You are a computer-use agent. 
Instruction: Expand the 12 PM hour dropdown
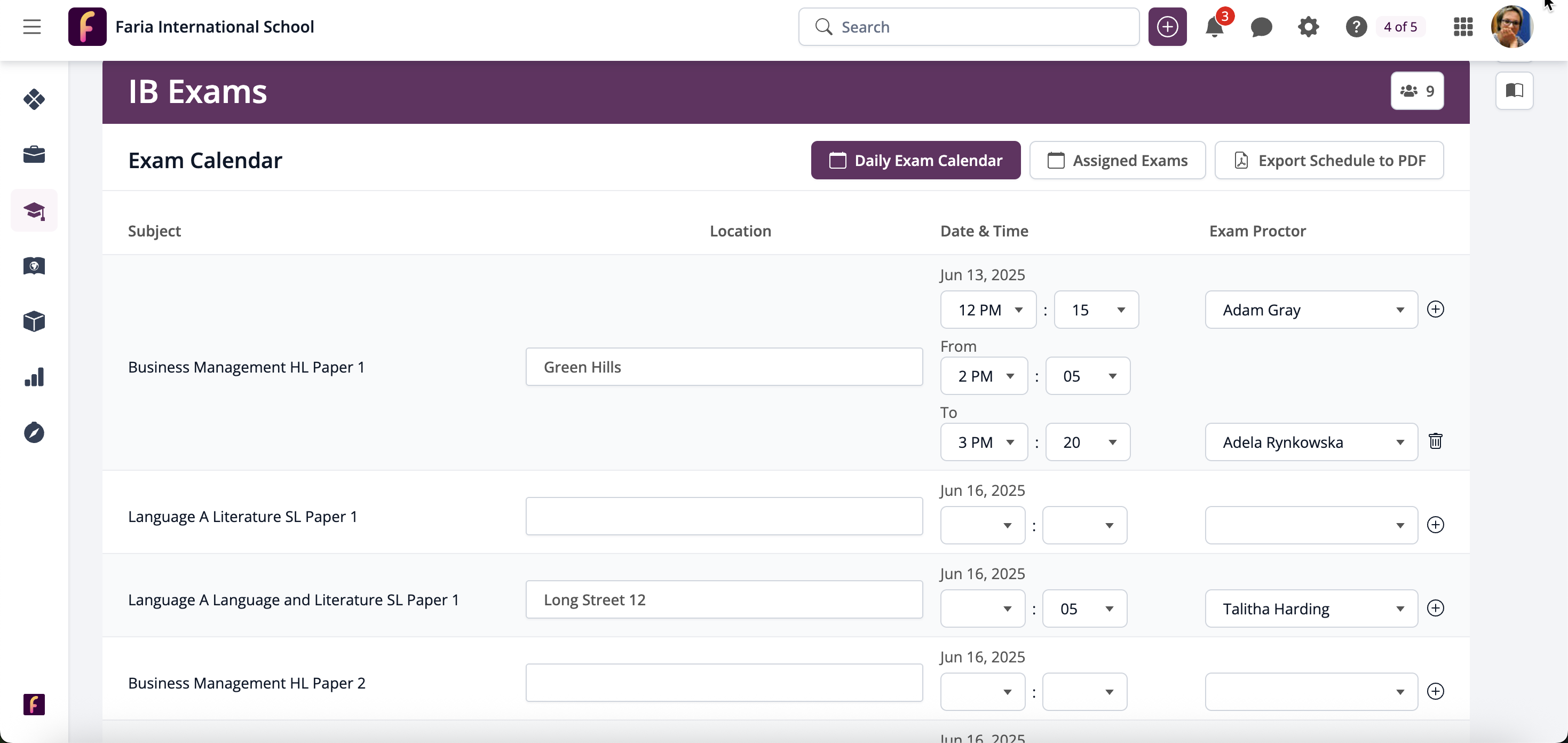[x=988, y=310]
